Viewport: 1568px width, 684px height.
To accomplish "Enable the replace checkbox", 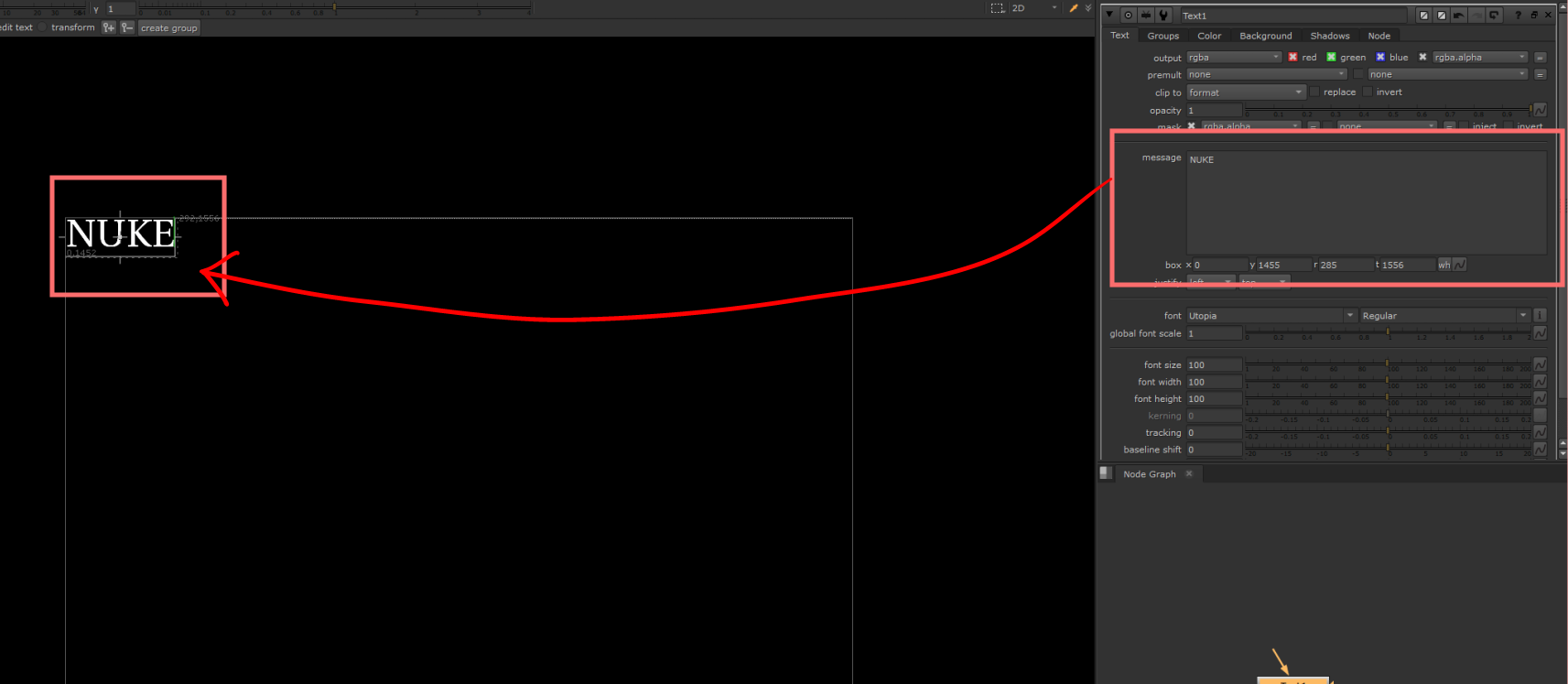I will (1314, 92).
